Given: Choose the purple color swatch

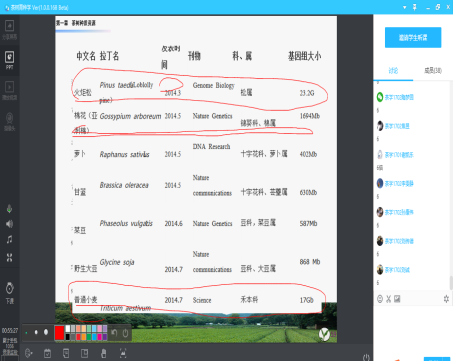Looking at the screenshot, I should point(105,337).
